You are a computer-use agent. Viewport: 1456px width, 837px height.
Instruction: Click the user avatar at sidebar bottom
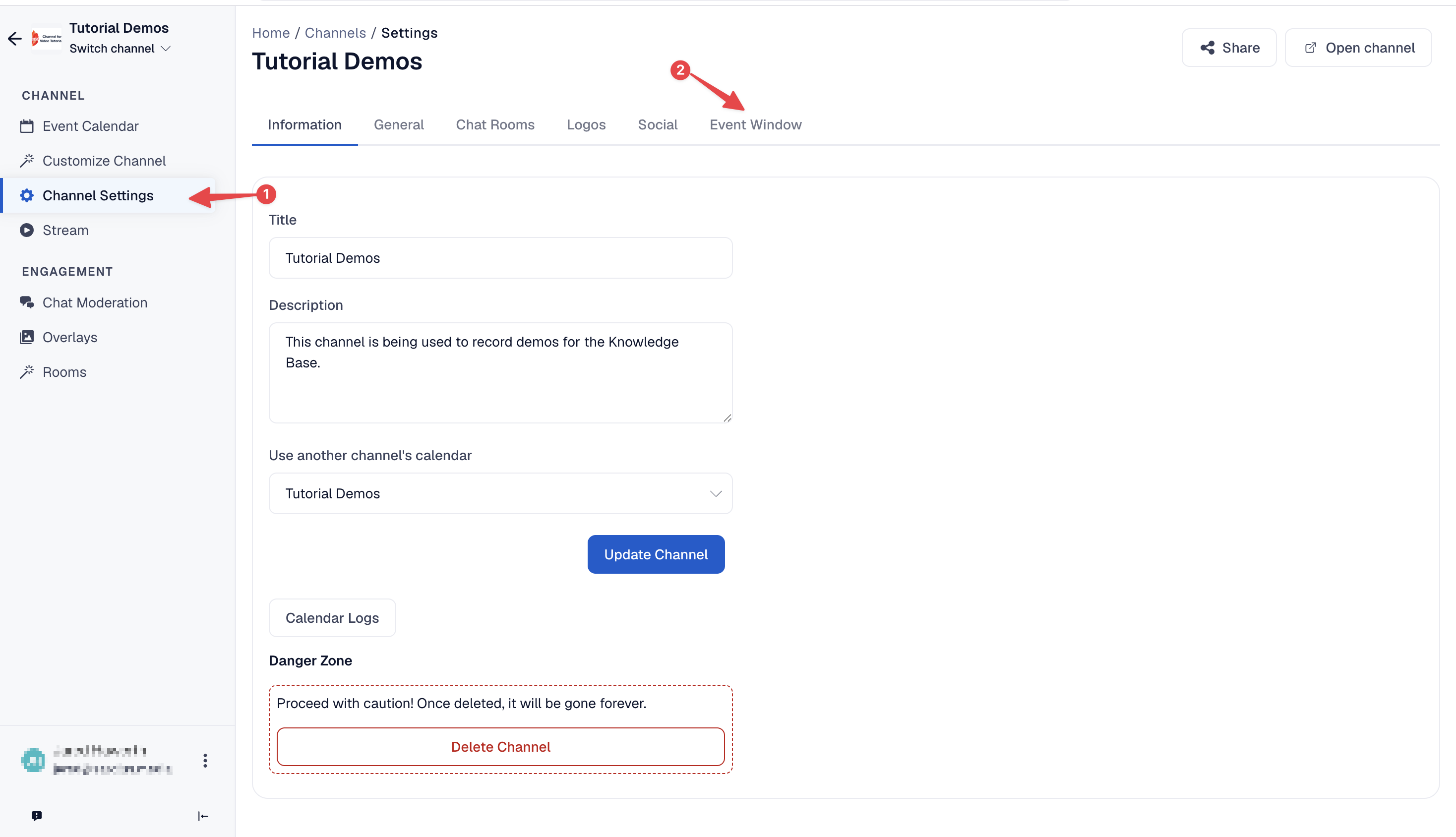(x=33, y=760)
